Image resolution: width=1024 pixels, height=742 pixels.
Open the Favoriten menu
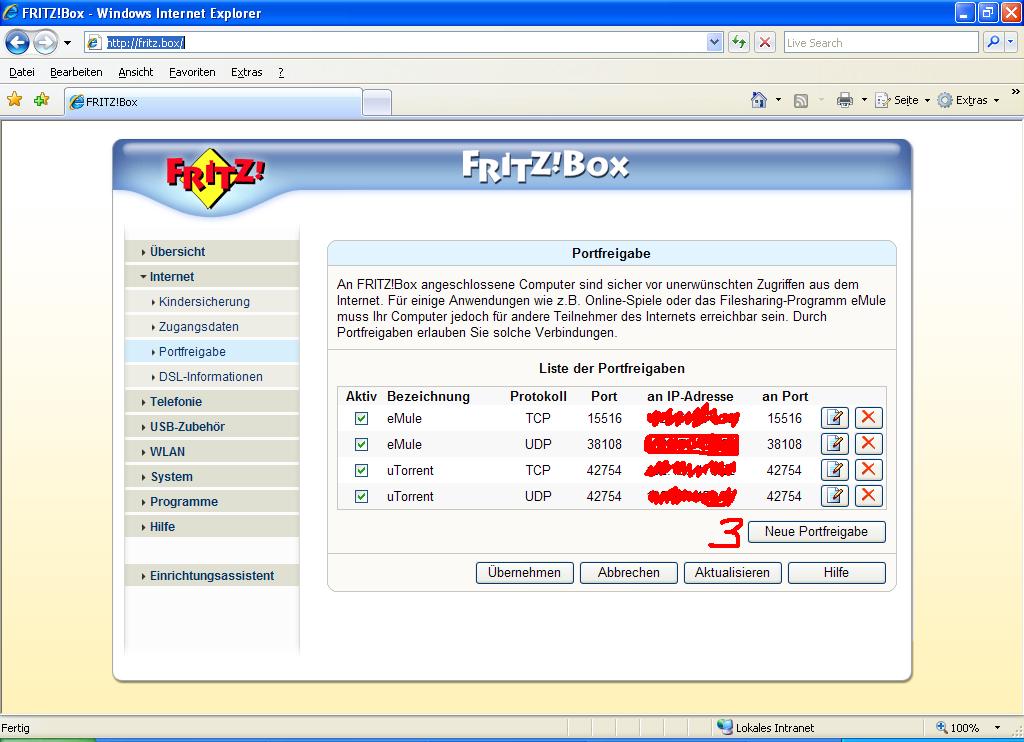192,72
